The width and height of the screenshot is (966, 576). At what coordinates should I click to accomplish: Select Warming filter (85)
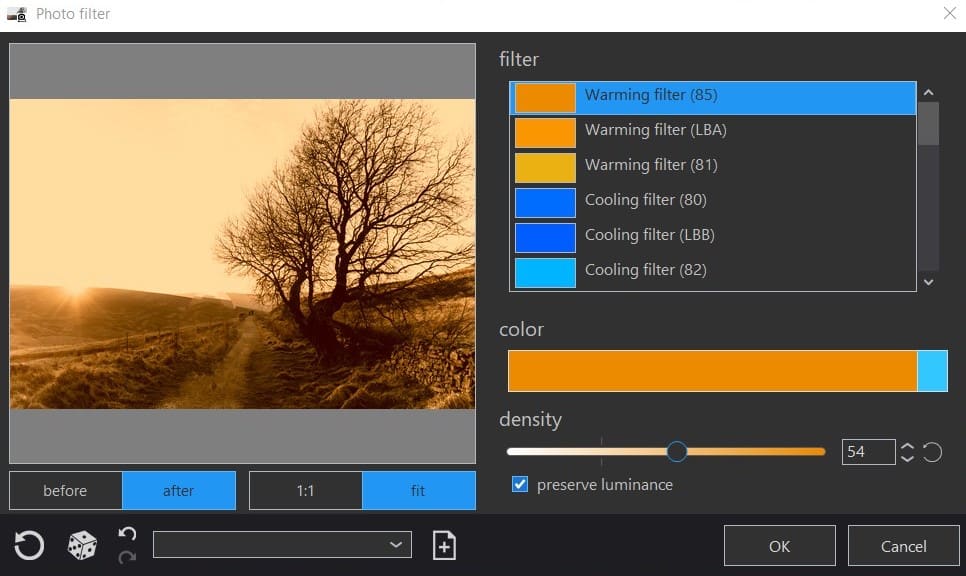[713, 97]
